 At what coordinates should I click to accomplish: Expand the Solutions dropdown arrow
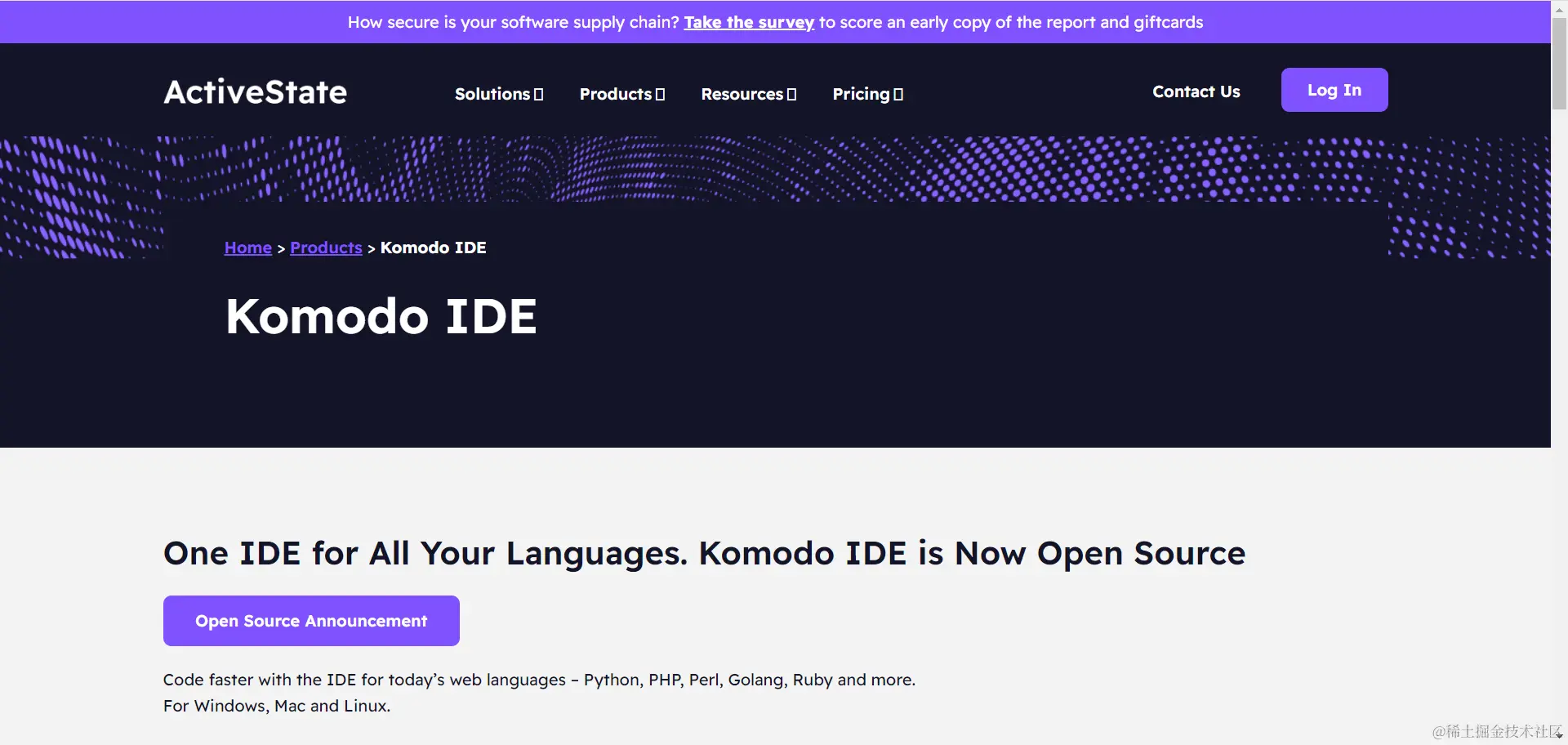point(539,95)
